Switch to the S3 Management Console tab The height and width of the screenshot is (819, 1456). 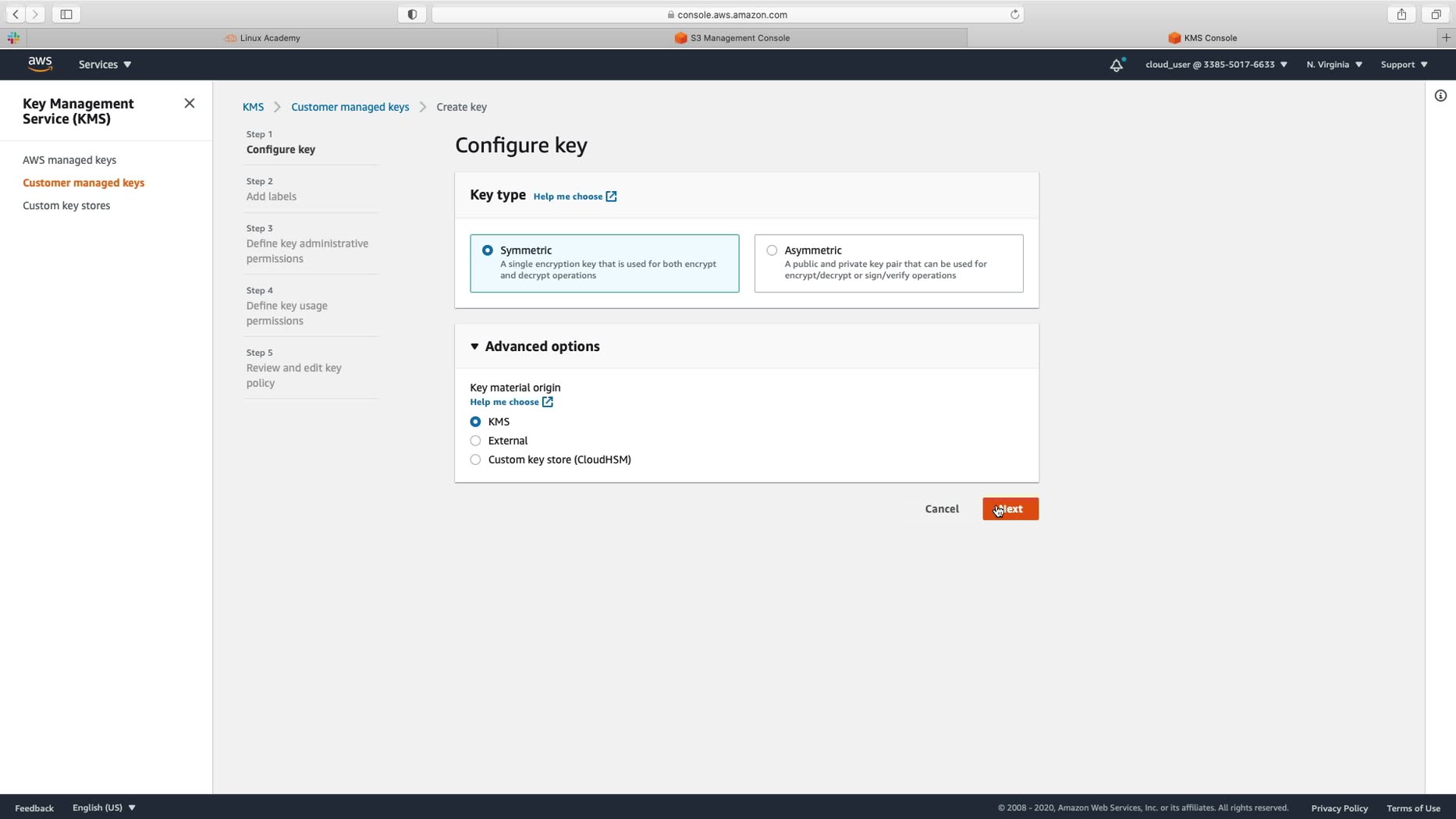click(732, 37)
